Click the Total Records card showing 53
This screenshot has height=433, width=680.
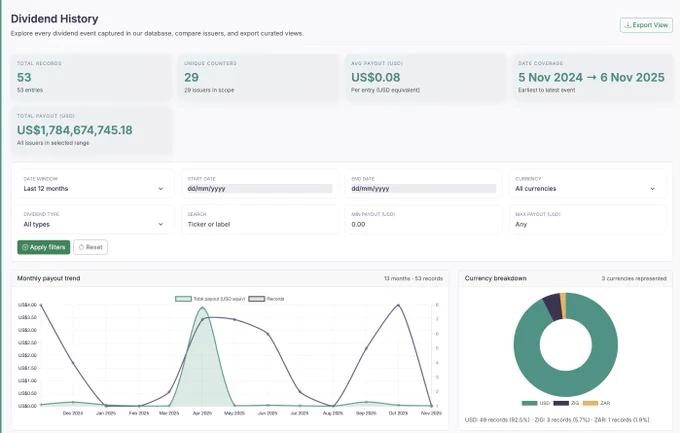[x=91, y=77]
